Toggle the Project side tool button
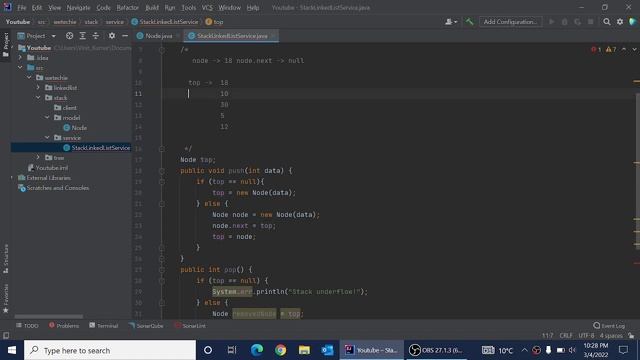 (x=6, y=45)
